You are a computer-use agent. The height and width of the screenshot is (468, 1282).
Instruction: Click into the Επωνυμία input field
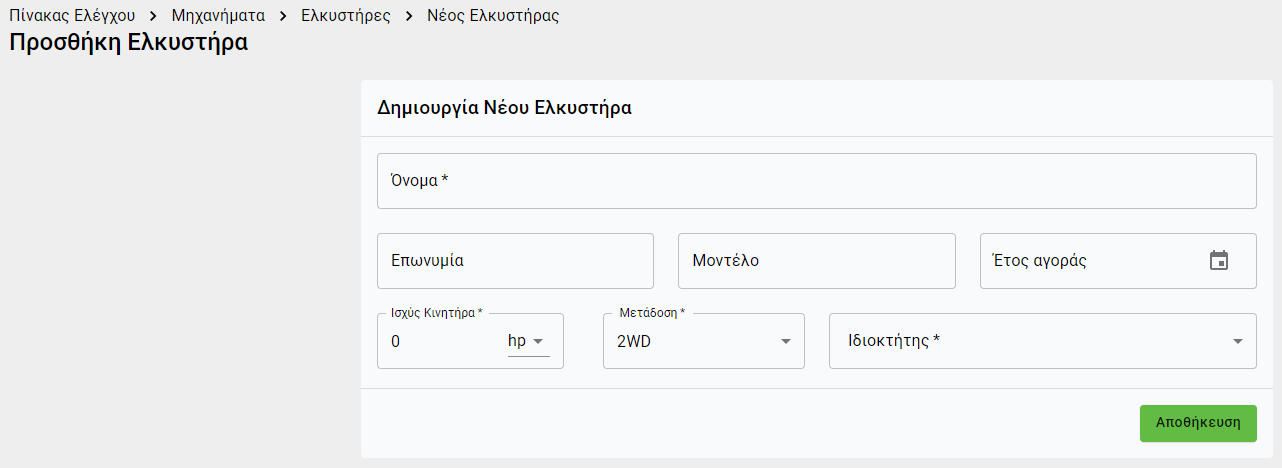pyautogui.click(x=515, y=261)
